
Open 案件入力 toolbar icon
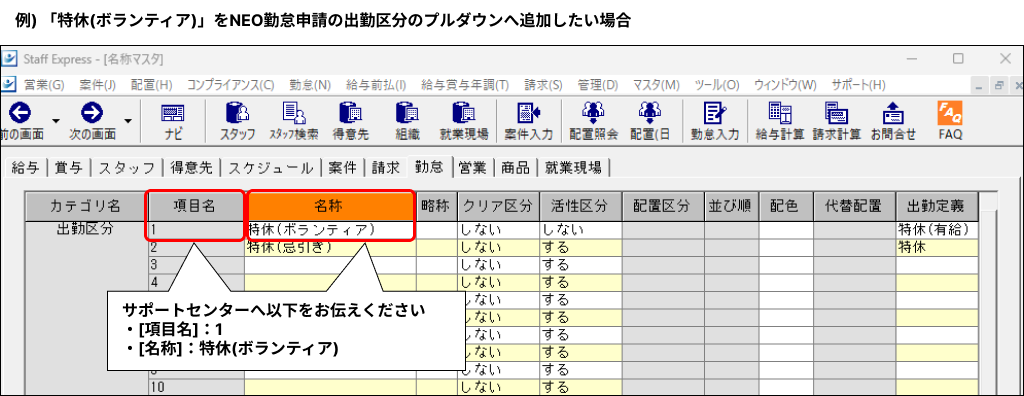pos(529,112)
